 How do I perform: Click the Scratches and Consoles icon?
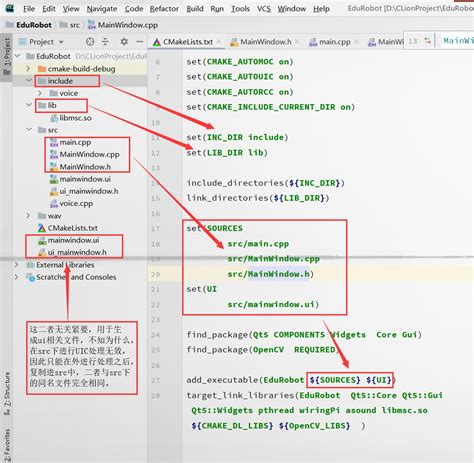click(x=30, y=277)
